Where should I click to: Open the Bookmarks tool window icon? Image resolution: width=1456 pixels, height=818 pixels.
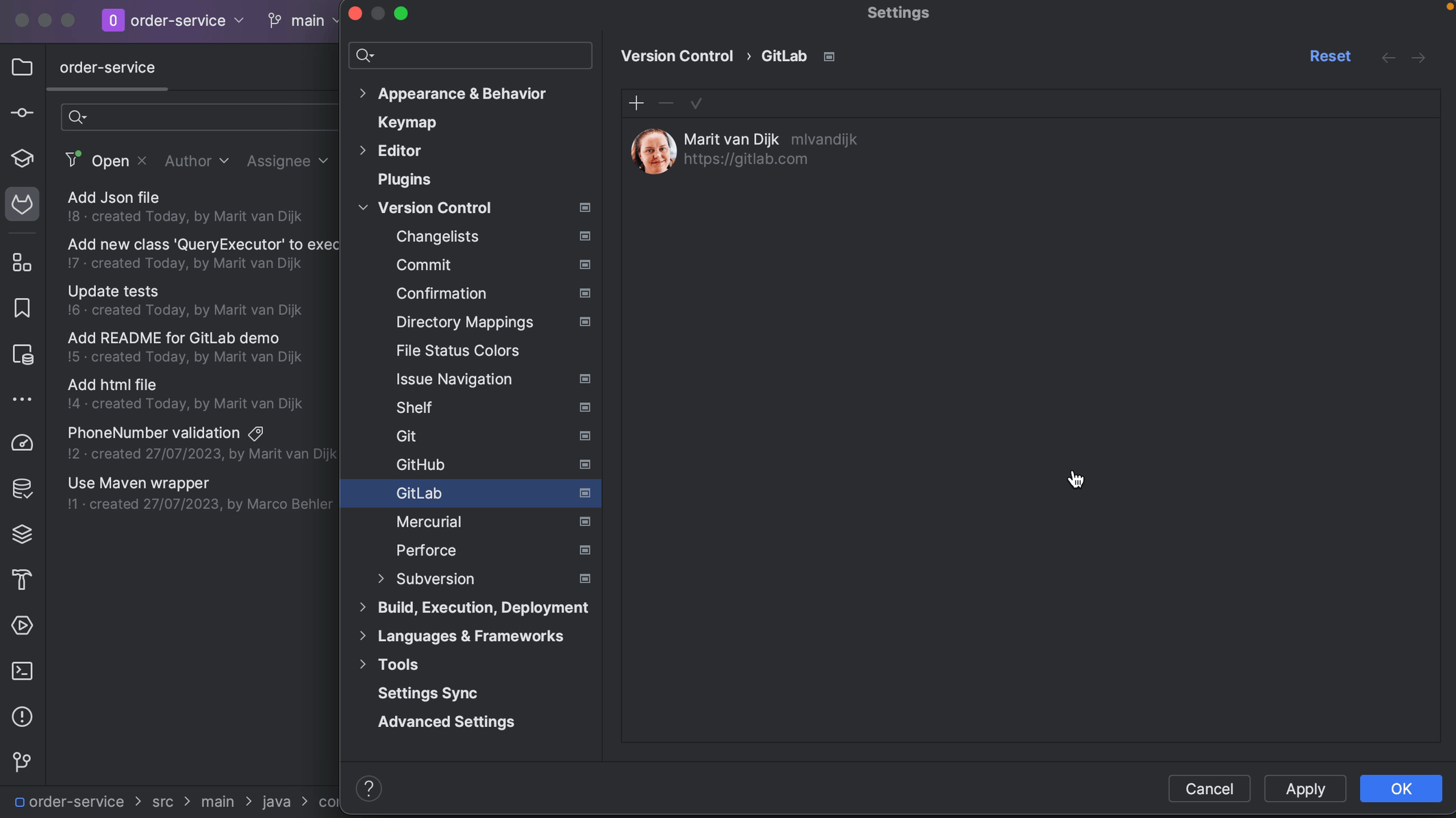pos(22,308)
